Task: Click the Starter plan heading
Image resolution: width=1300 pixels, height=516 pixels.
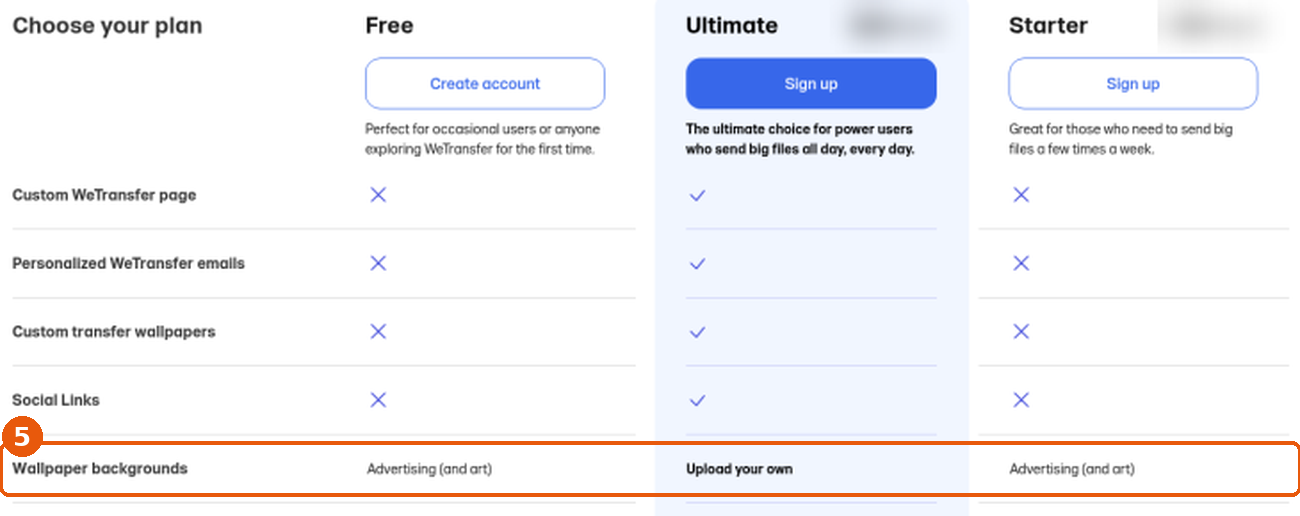Action: coord(1048,26)
